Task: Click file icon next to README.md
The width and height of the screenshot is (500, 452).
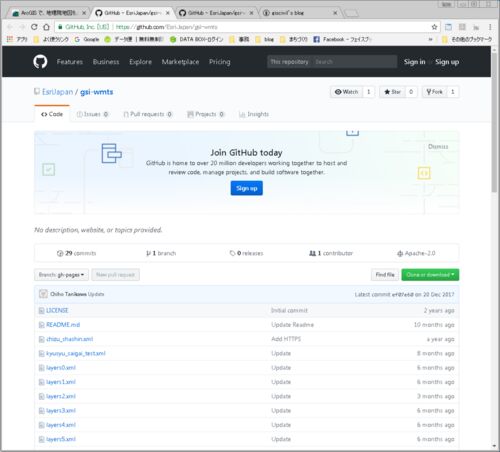Action: tap(41, 325)
